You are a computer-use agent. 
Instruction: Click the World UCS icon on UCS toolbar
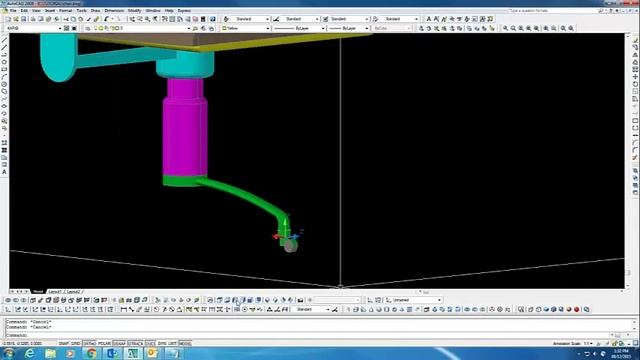coord(17,309)
